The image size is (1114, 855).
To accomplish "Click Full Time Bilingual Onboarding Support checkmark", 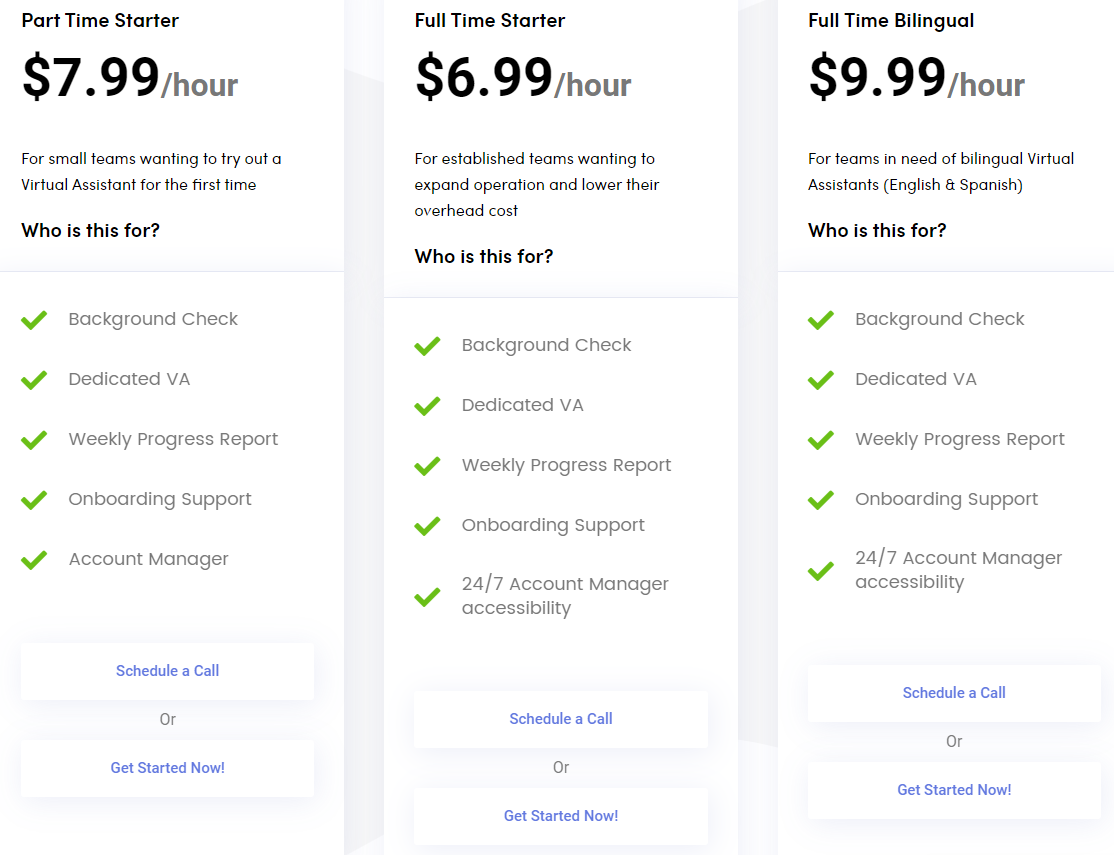I will pyautogui.click(x=821, y=500).
